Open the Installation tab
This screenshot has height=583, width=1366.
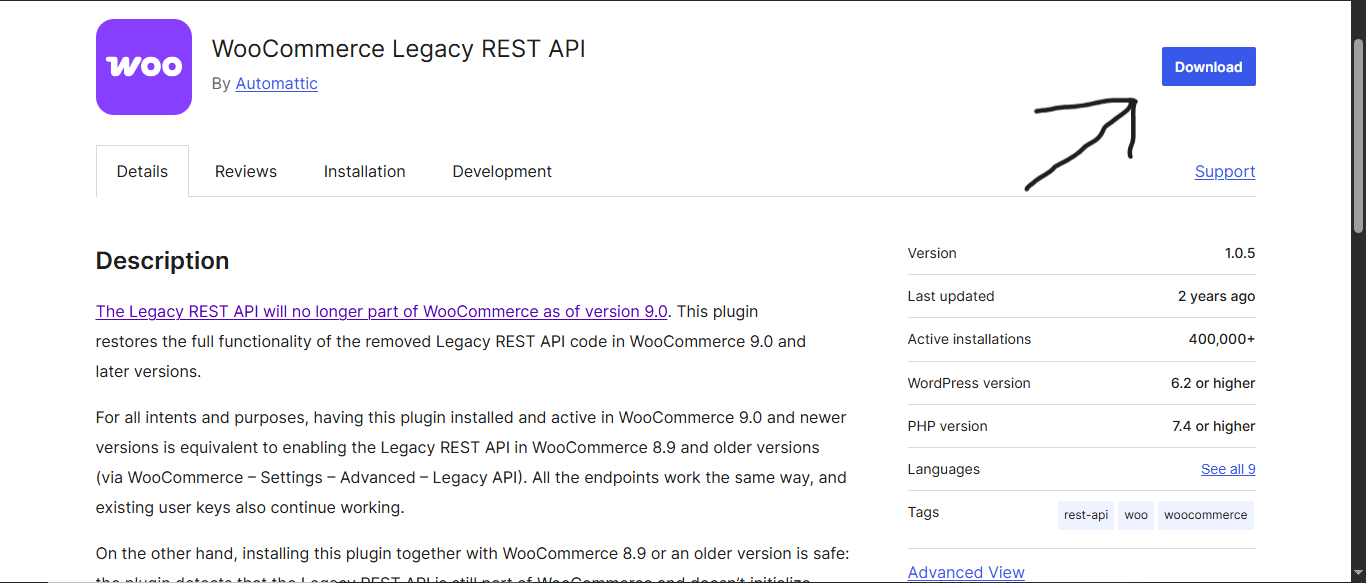365,171
